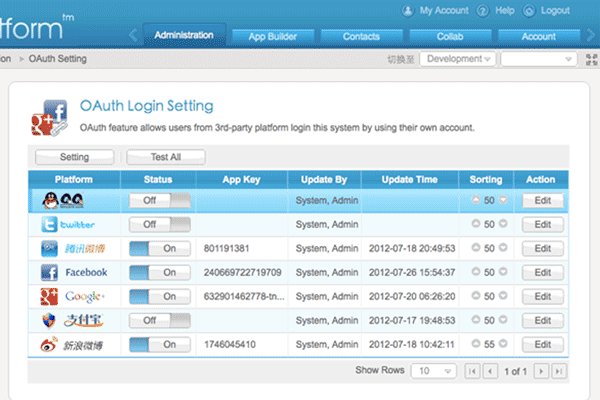
Task: Click the Facebook platform logo
Action: pos(74,273)
